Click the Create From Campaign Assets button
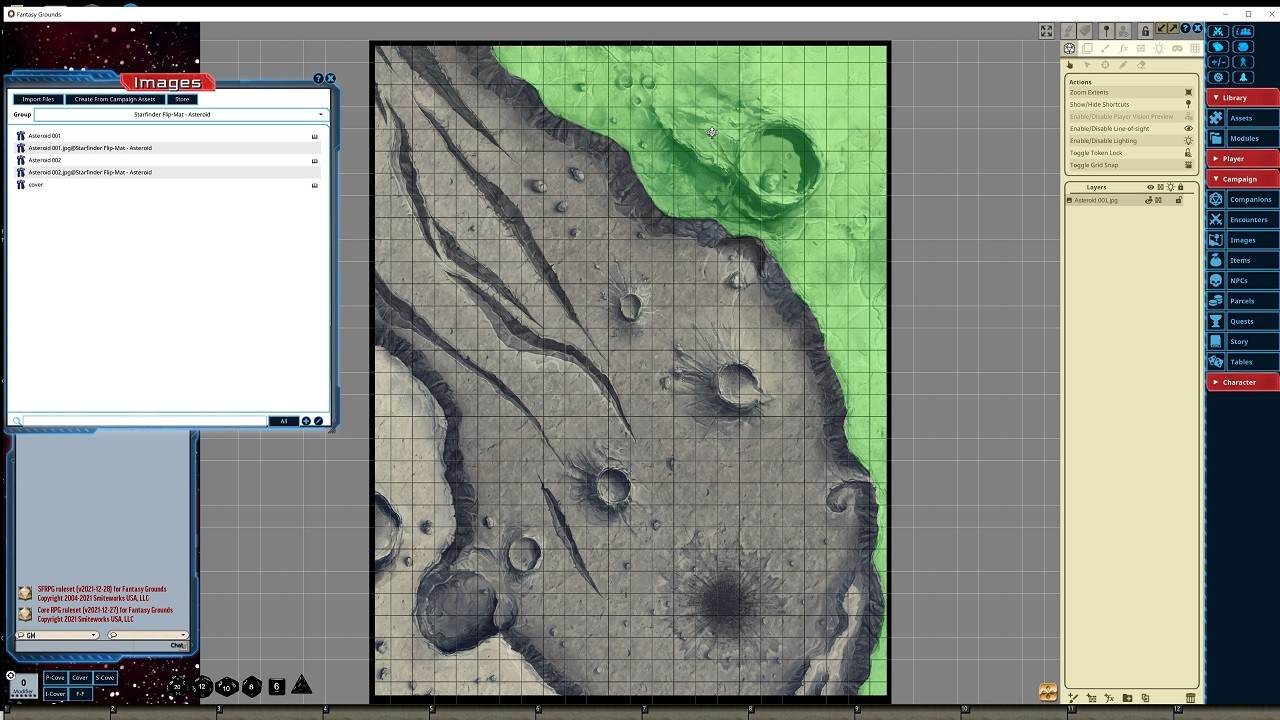The image size is (1280, 720). [115, 99]
